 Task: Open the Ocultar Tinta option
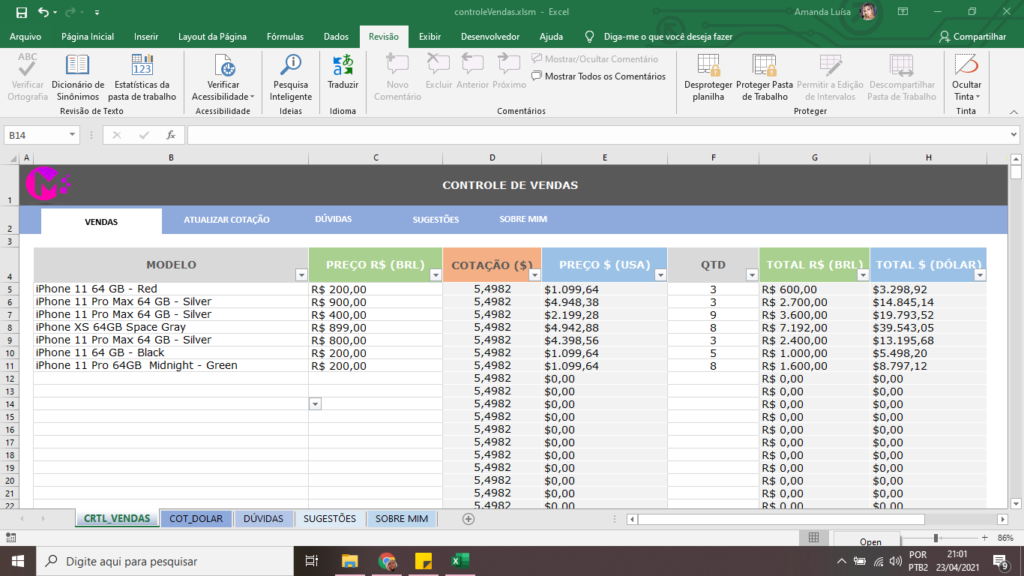[x=966, y=77]
